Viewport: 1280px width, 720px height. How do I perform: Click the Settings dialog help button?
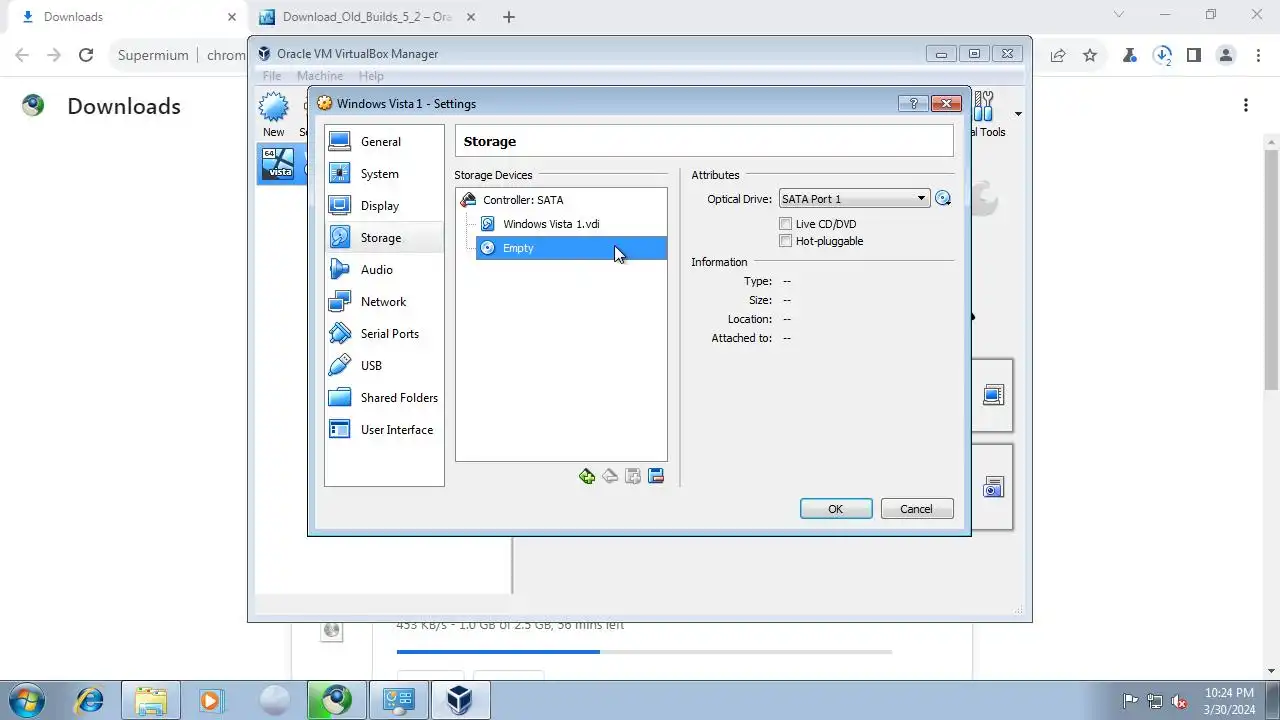[913, 103]
